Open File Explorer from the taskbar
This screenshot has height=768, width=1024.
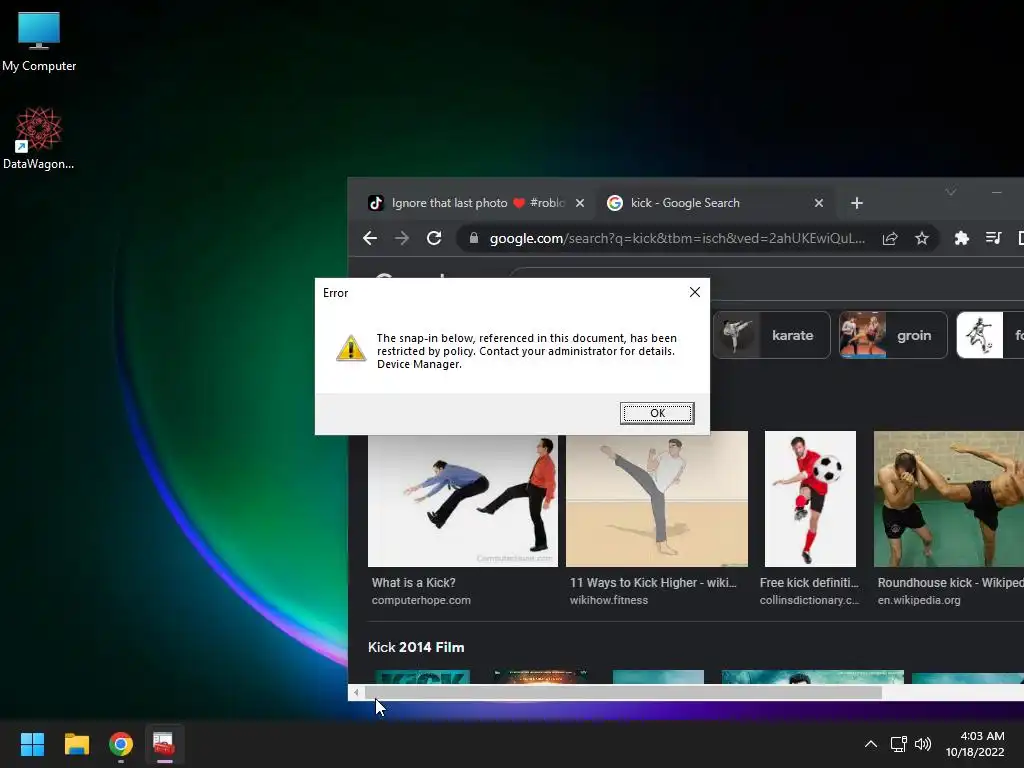(x=76, y=744)
